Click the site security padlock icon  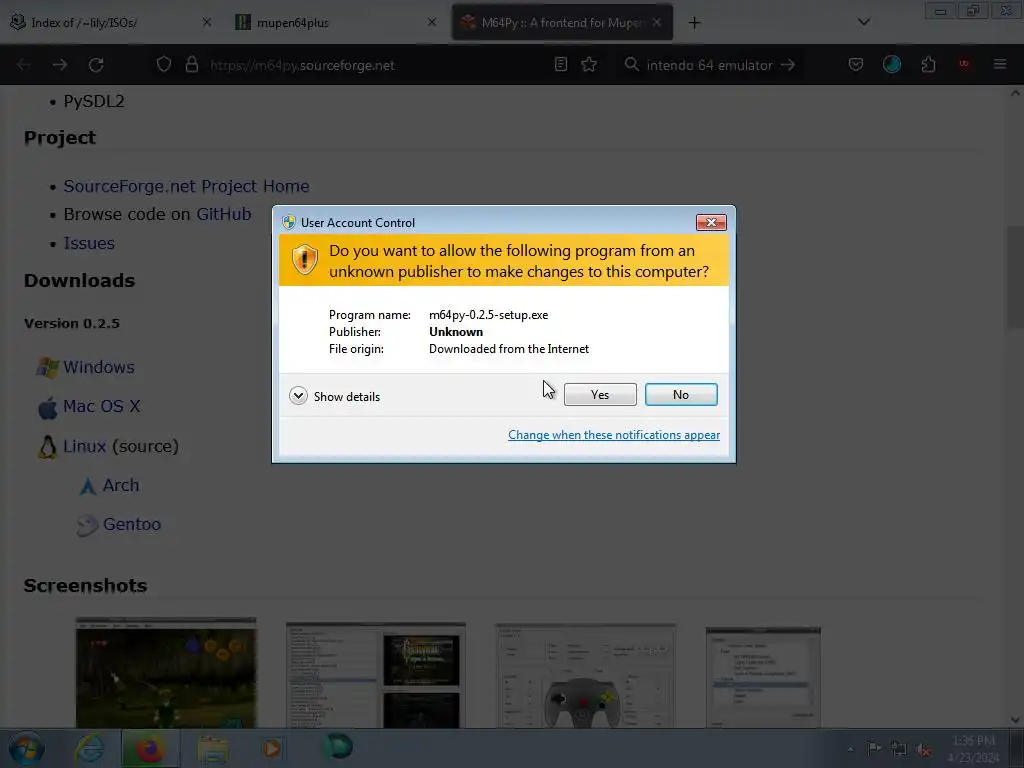[191, 65]
